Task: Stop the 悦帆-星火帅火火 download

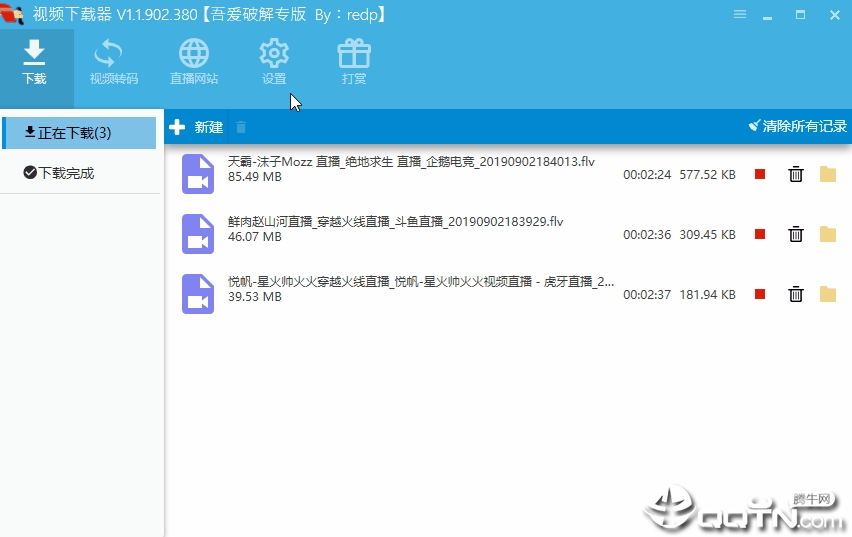Action: (x=760, y=294)
